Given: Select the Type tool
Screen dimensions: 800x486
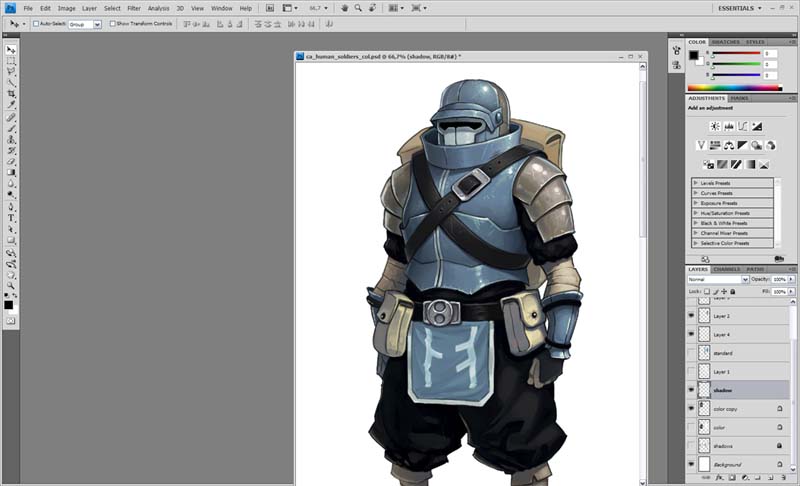Looking at the screenshot, I should (11, 218).
